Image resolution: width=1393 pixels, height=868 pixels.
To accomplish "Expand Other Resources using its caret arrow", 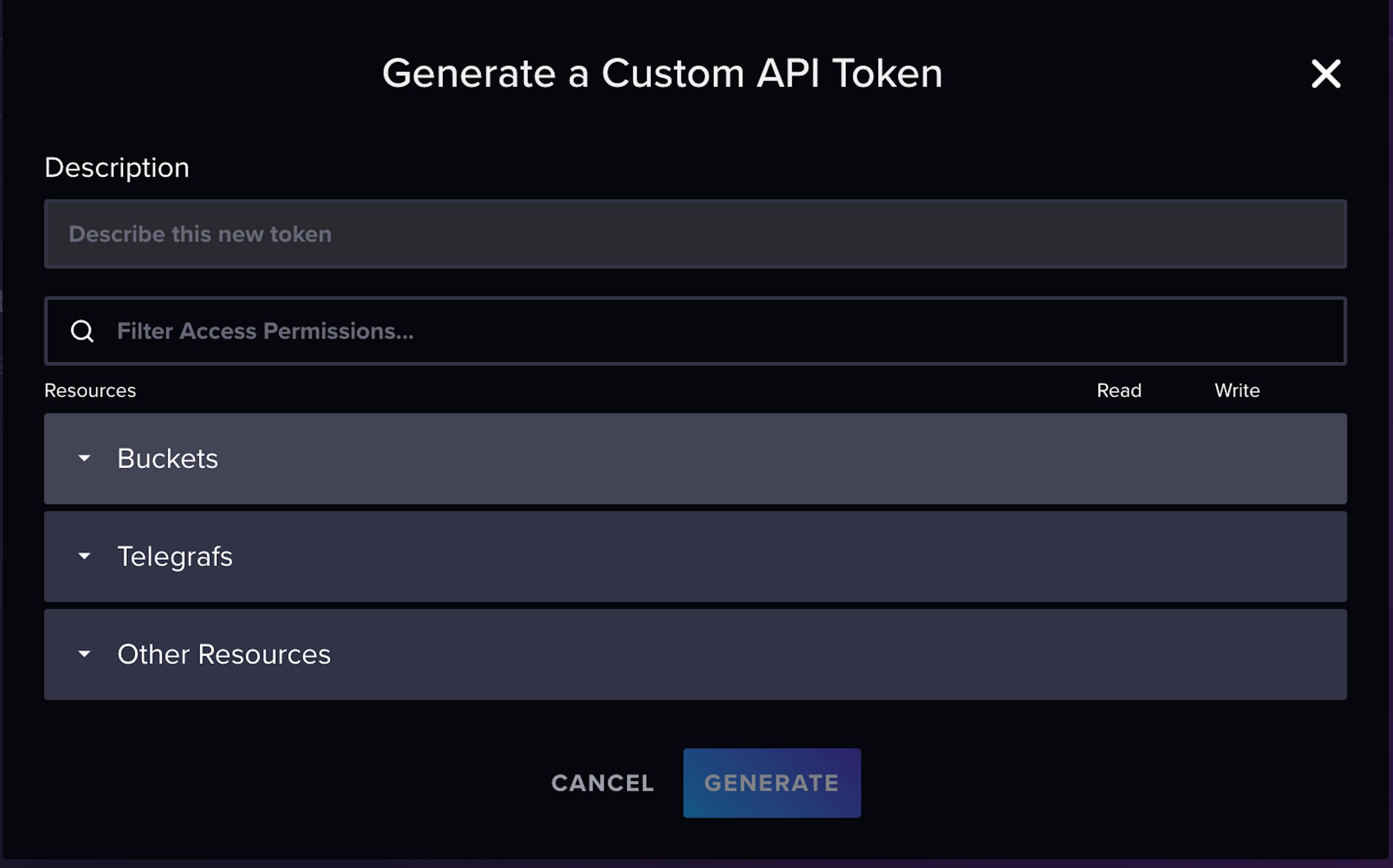I will 85,654.
